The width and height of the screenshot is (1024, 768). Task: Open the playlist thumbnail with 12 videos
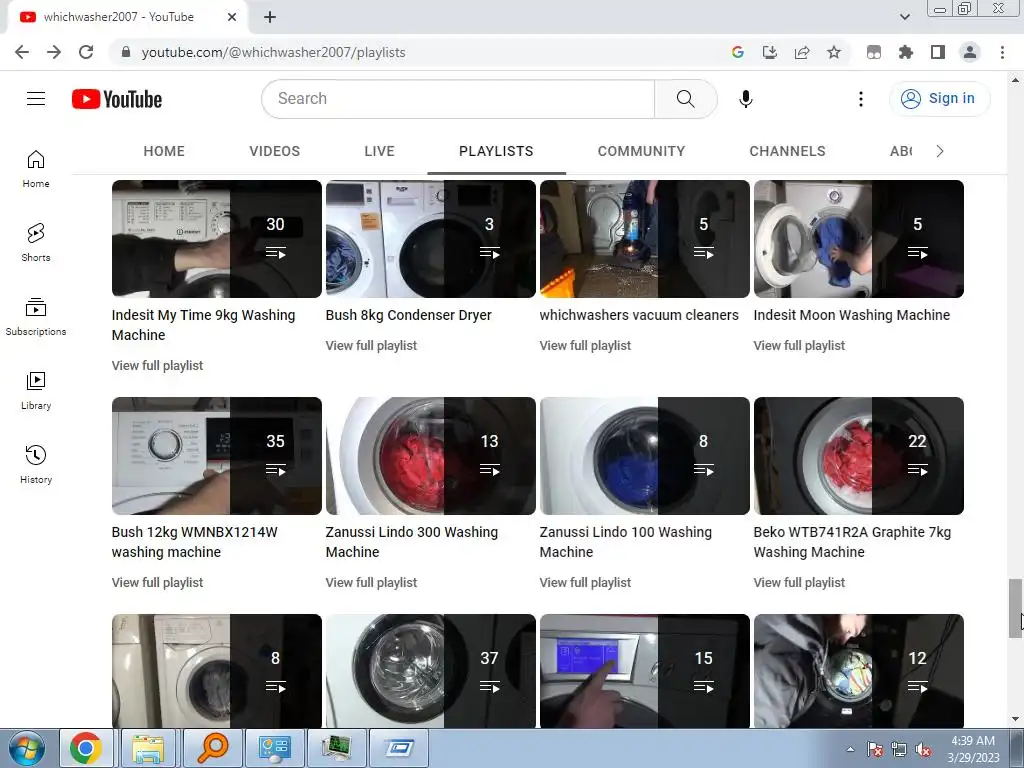(859, 671)
